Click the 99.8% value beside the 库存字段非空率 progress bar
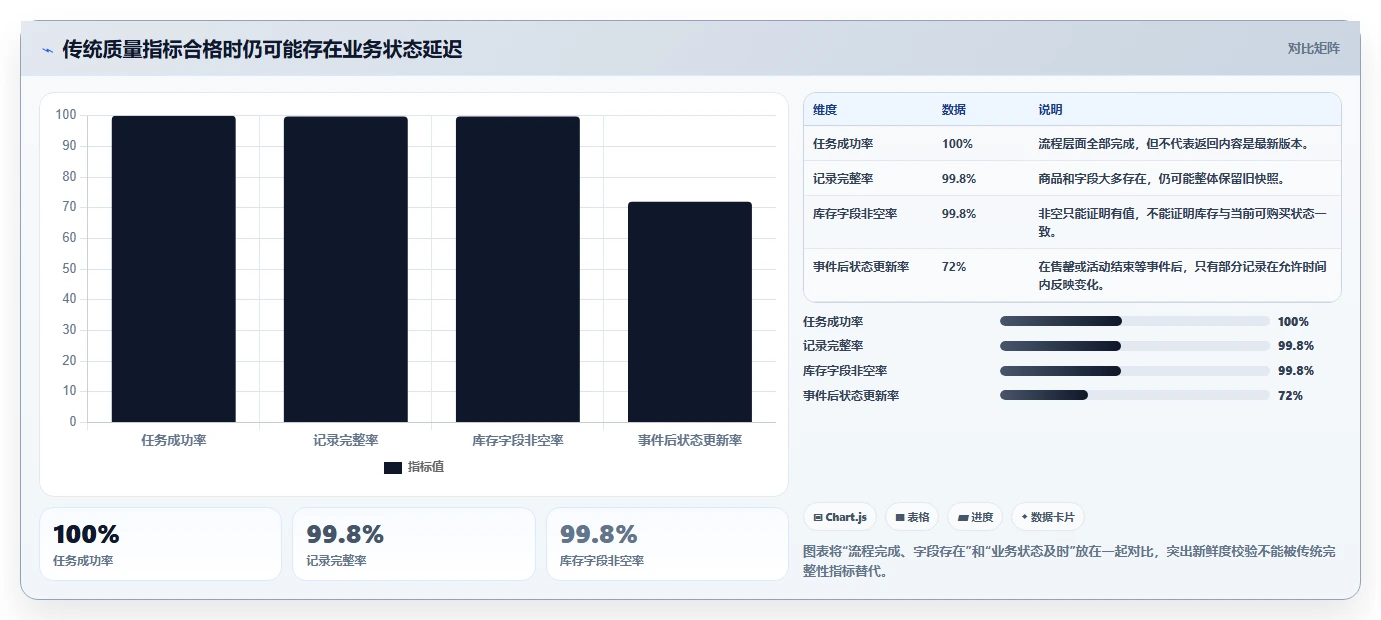This screenshot has width=1381, height=620. 1296,371
